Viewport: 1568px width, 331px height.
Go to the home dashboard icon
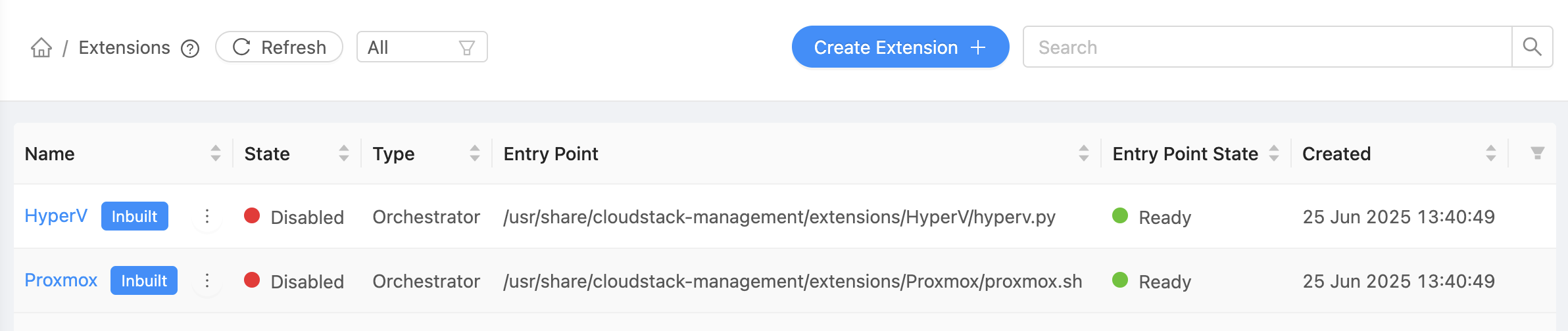41,48
